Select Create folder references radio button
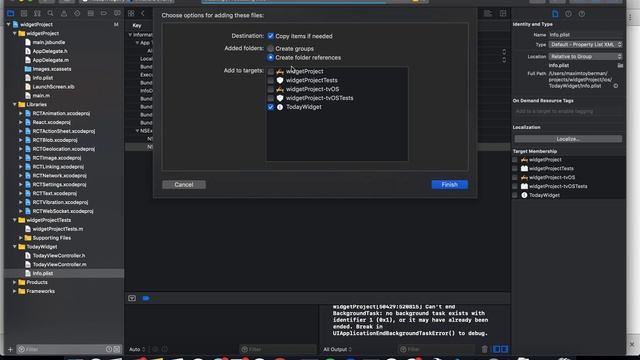Screen dimensions: 640x360 point(271,58)
